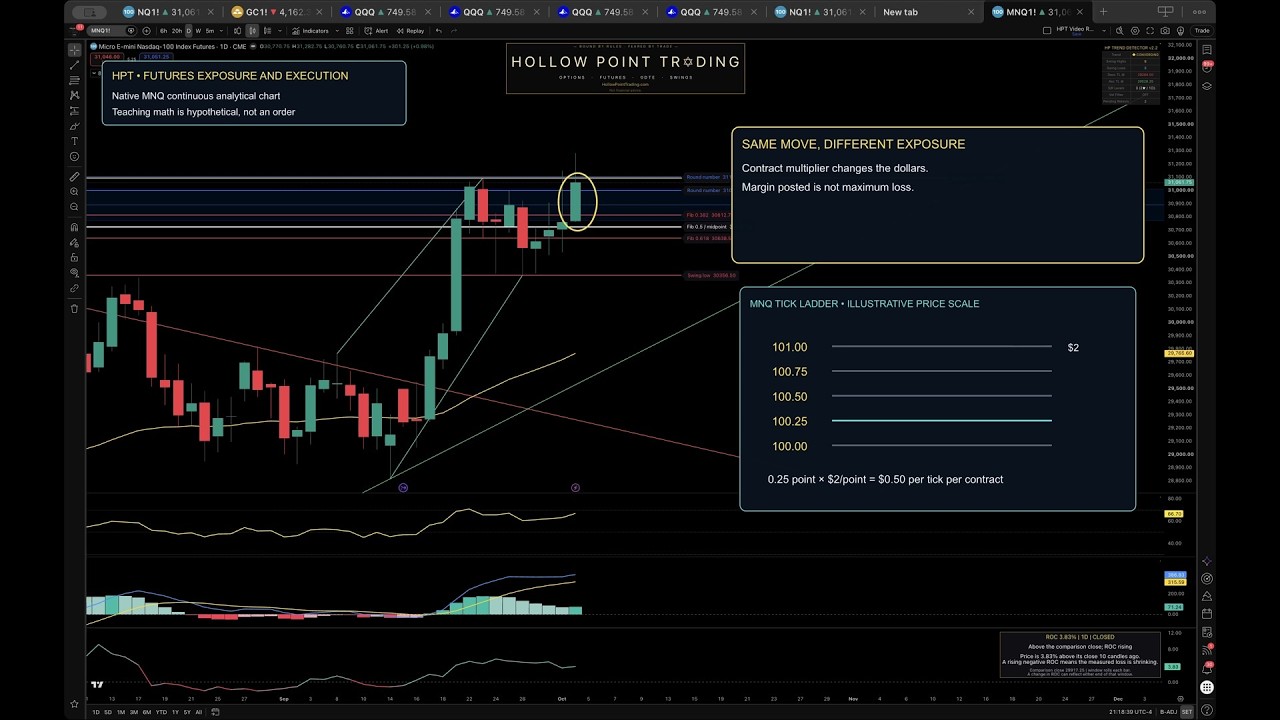Click the trash icon to remove drawings

[74, 308]
